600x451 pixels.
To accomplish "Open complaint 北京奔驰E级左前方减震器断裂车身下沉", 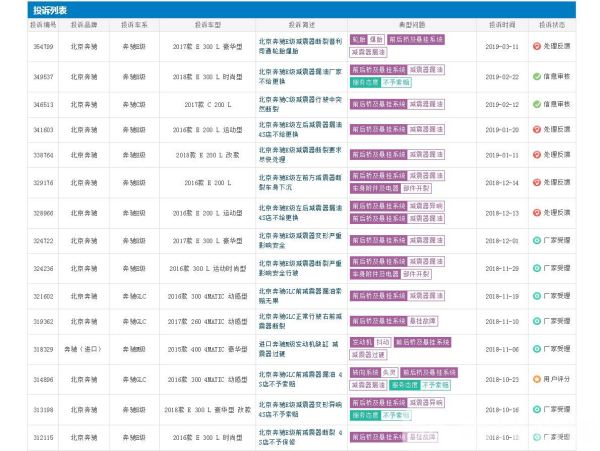I will (300, 182).
